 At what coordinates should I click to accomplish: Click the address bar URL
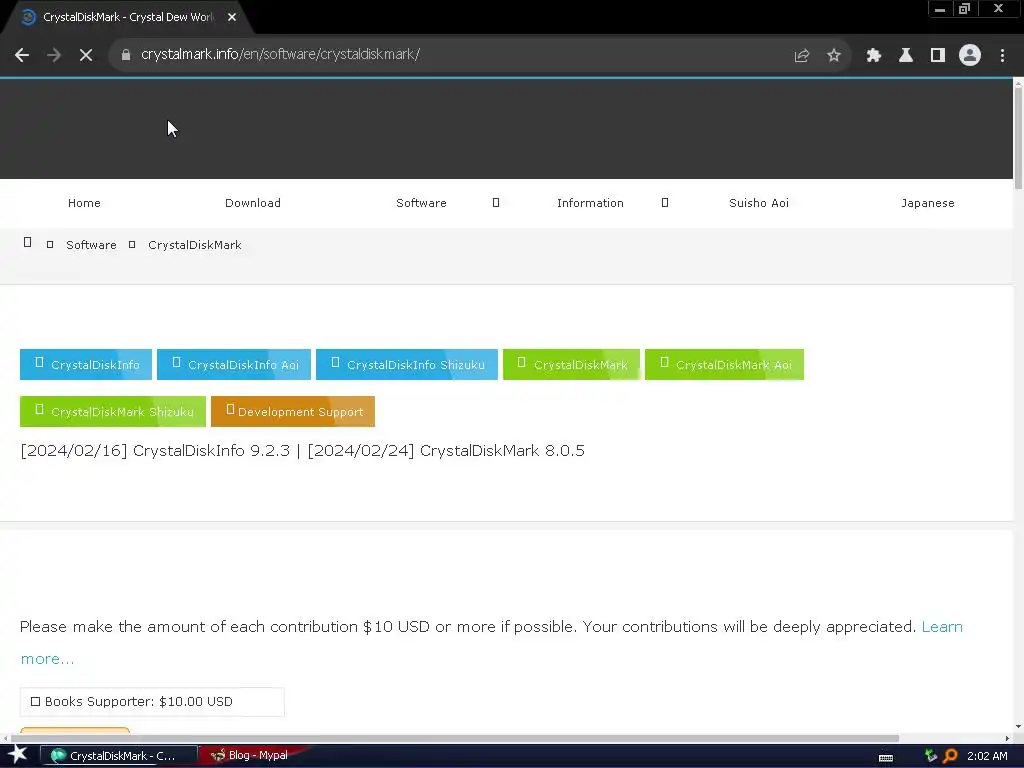280,54
